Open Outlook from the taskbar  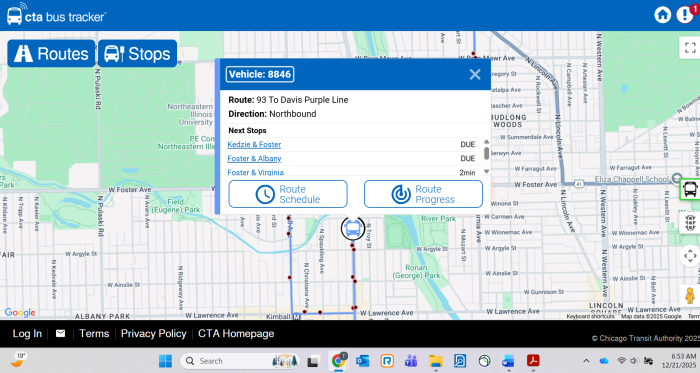point(362,361)
